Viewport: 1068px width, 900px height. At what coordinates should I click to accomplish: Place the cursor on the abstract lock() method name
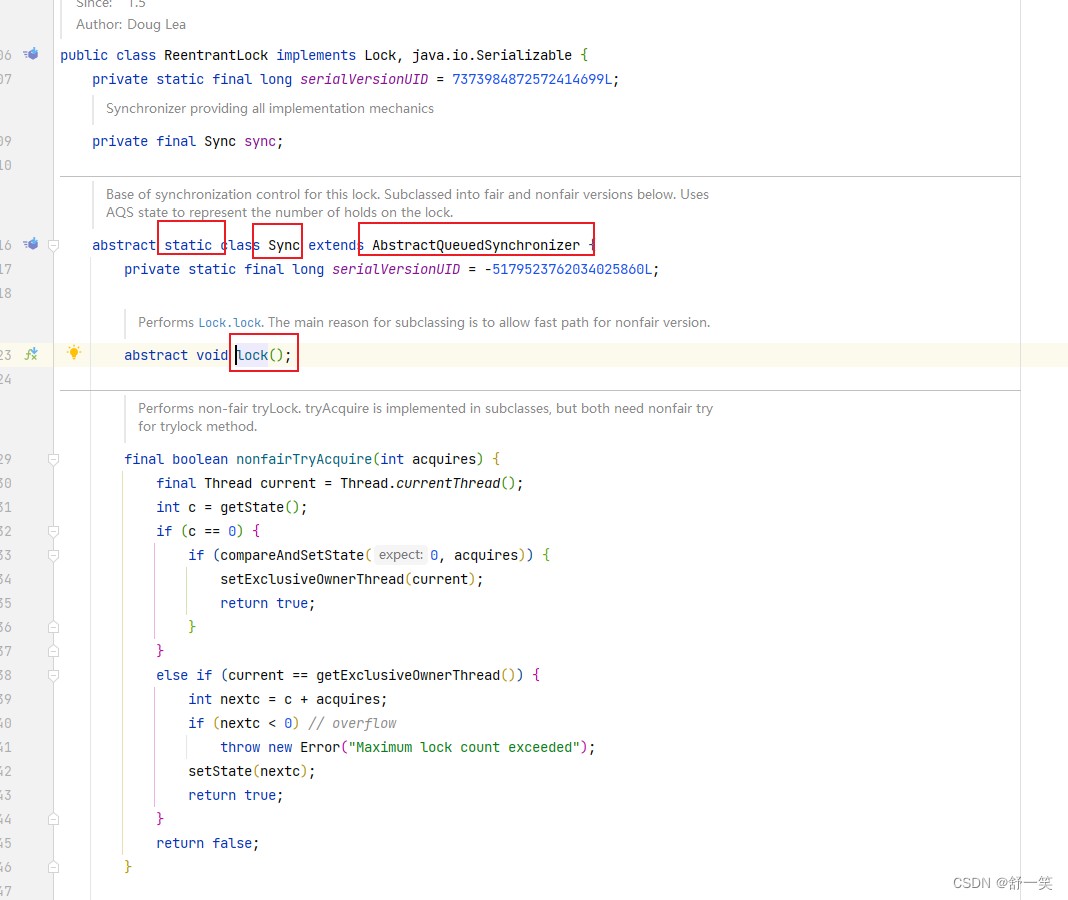(x=252, y=355)
